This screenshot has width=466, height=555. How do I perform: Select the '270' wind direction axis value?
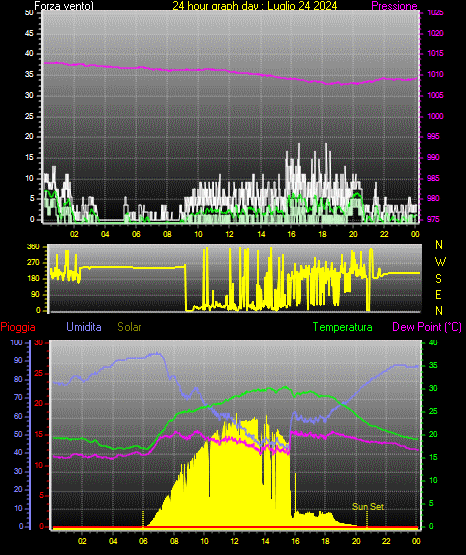tap(33, 263)
